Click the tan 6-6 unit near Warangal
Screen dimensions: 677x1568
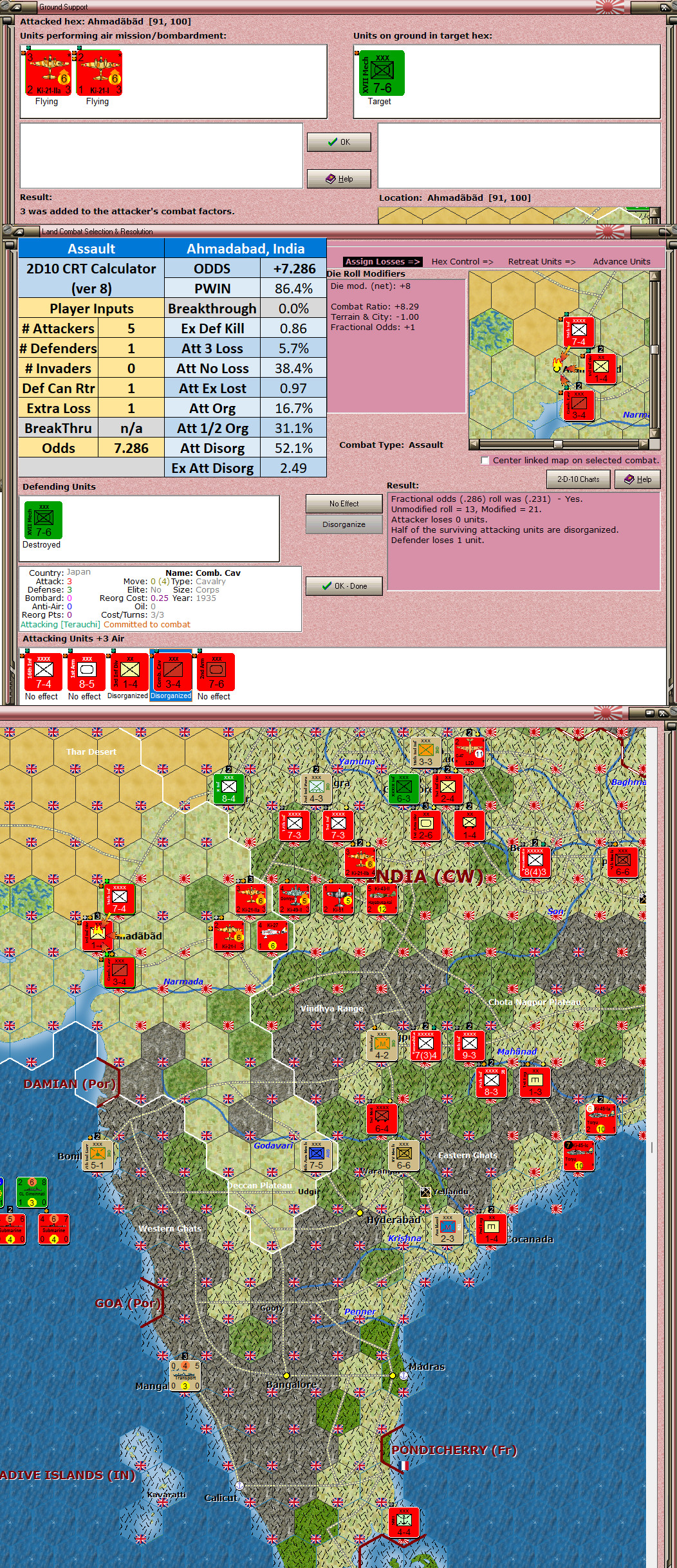click(403, 1156)
